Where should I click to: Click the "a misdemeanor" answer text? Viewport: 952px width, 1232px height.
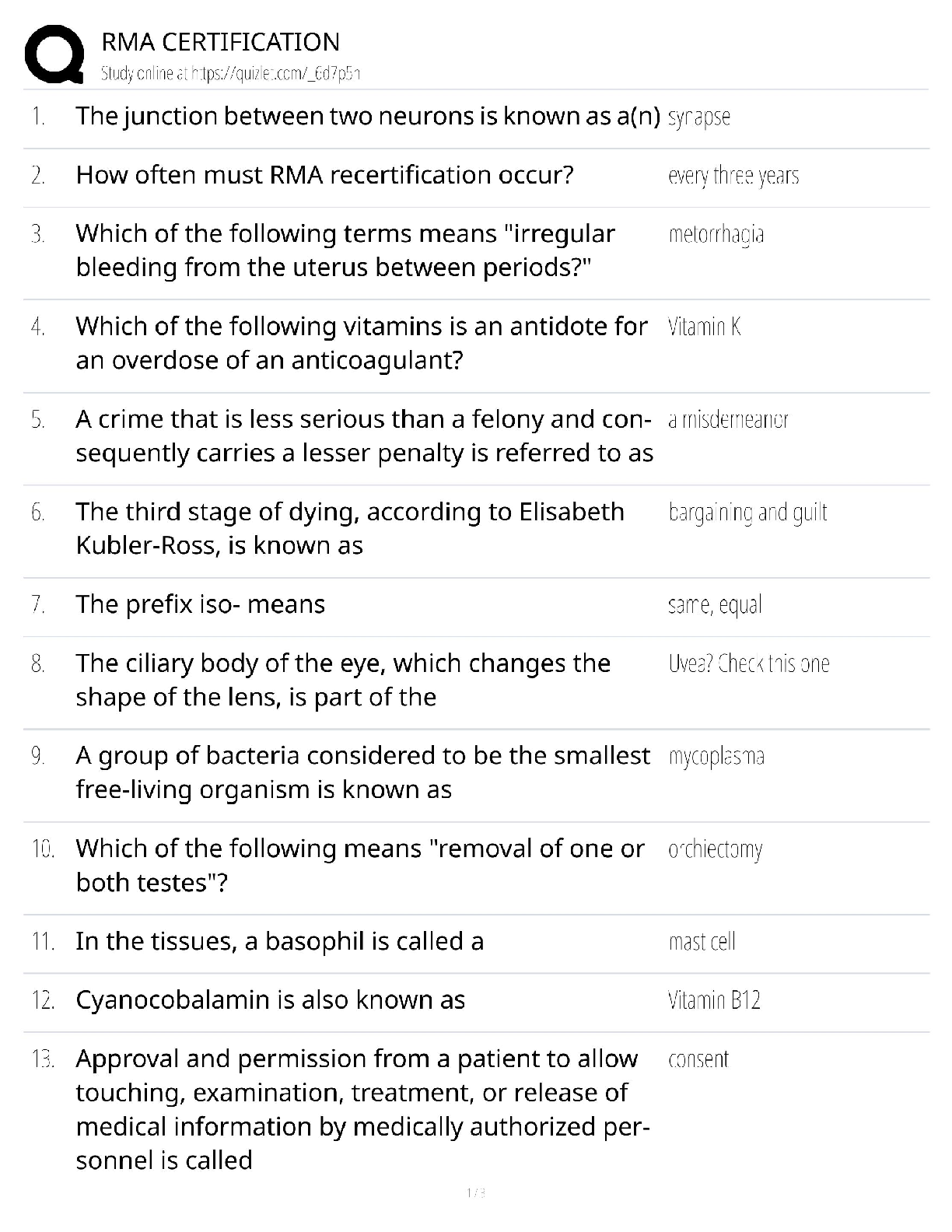point(728,420)
